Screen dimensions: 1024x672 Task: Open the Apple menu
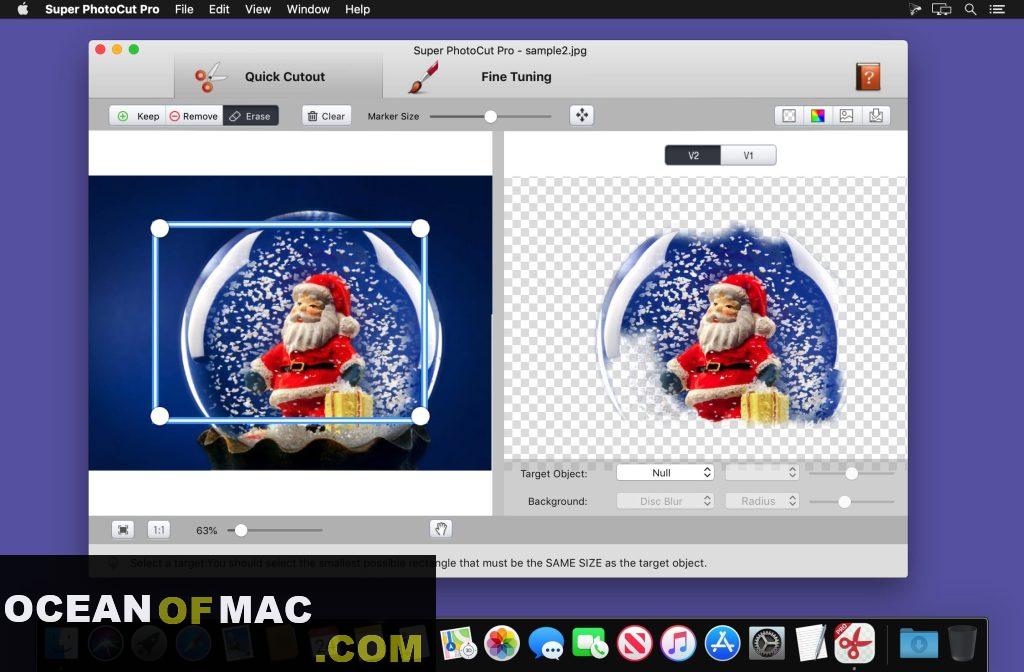click(x=23, y=9)
